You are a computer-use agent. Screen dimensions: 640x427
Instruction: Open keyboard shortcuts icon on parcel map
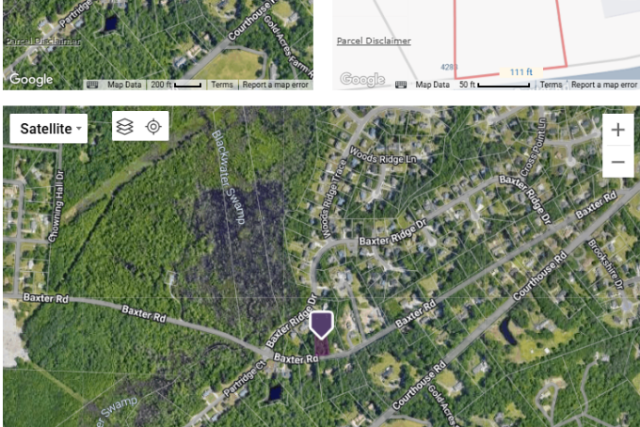click(401, 85)
